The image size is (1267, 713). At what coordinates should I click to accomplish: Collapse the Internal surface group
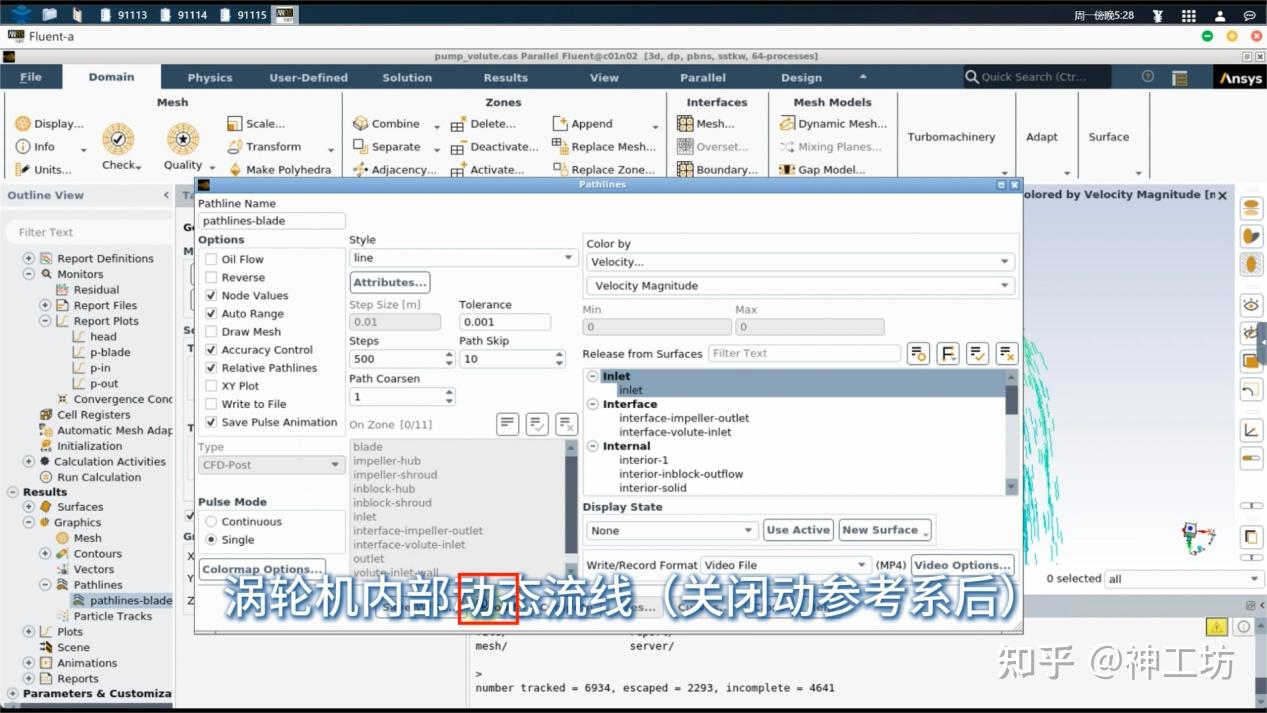[593, 446]
